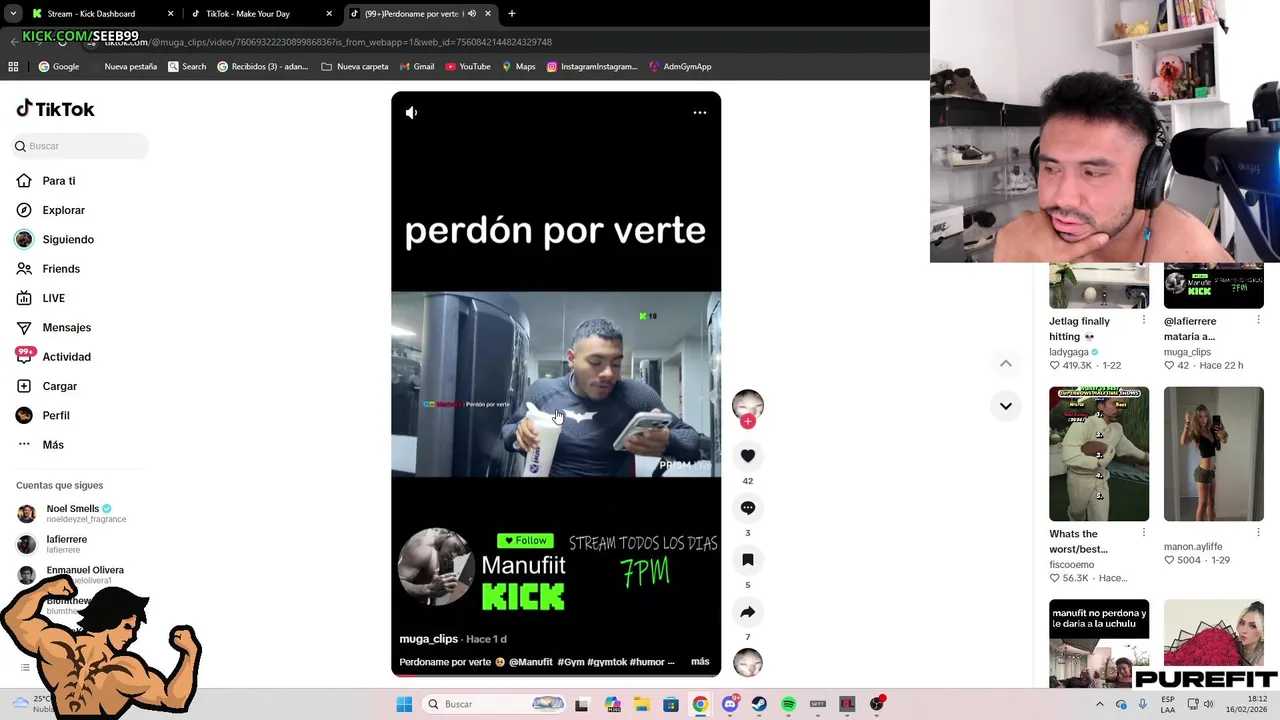
Task: Open the YouTube bookmark
Action: pyautogui.click(x=468, y=67)
